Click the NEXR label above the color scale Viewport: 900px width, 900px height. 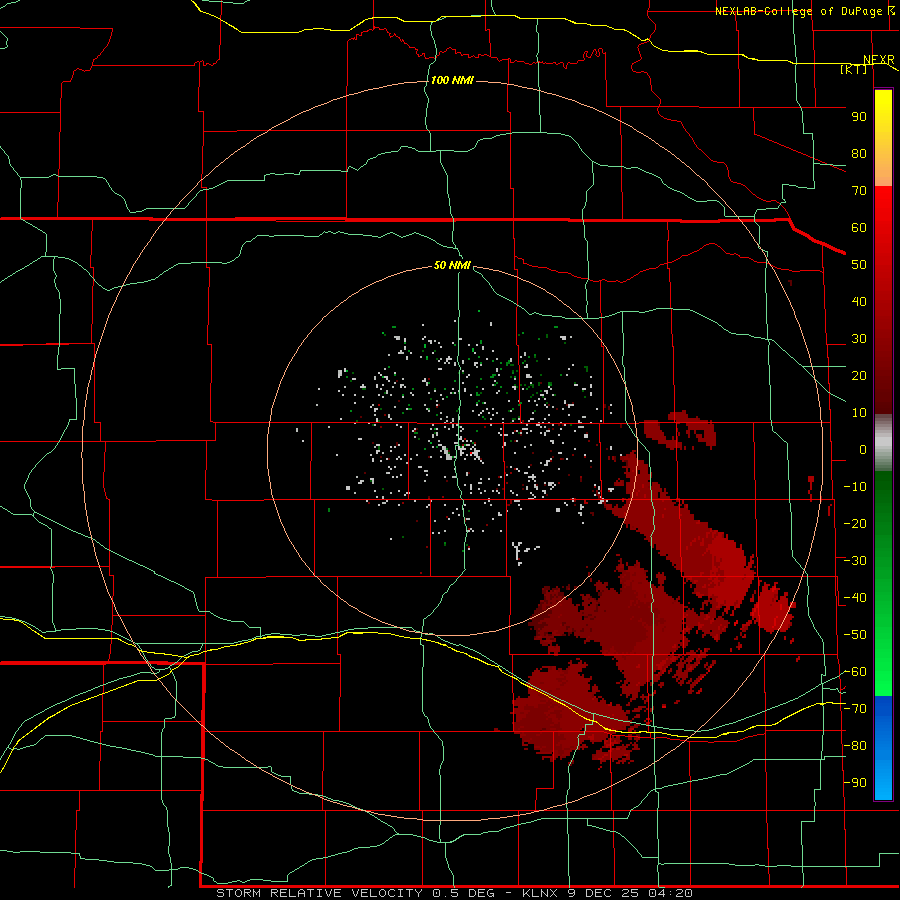[x=879, y=60]
